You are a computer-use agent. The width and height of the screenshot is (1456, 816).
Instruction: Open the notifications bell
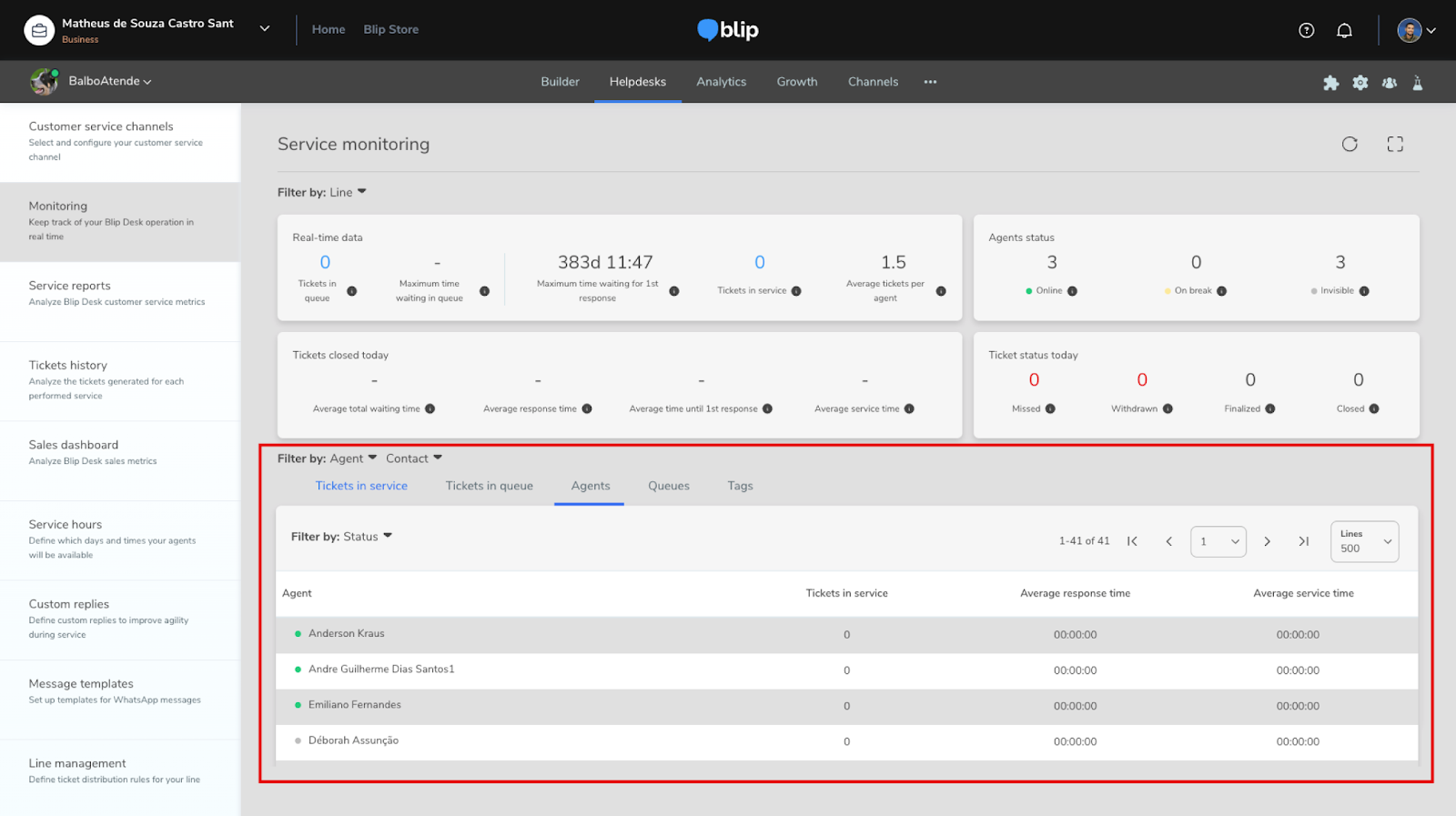point(1344,30)
